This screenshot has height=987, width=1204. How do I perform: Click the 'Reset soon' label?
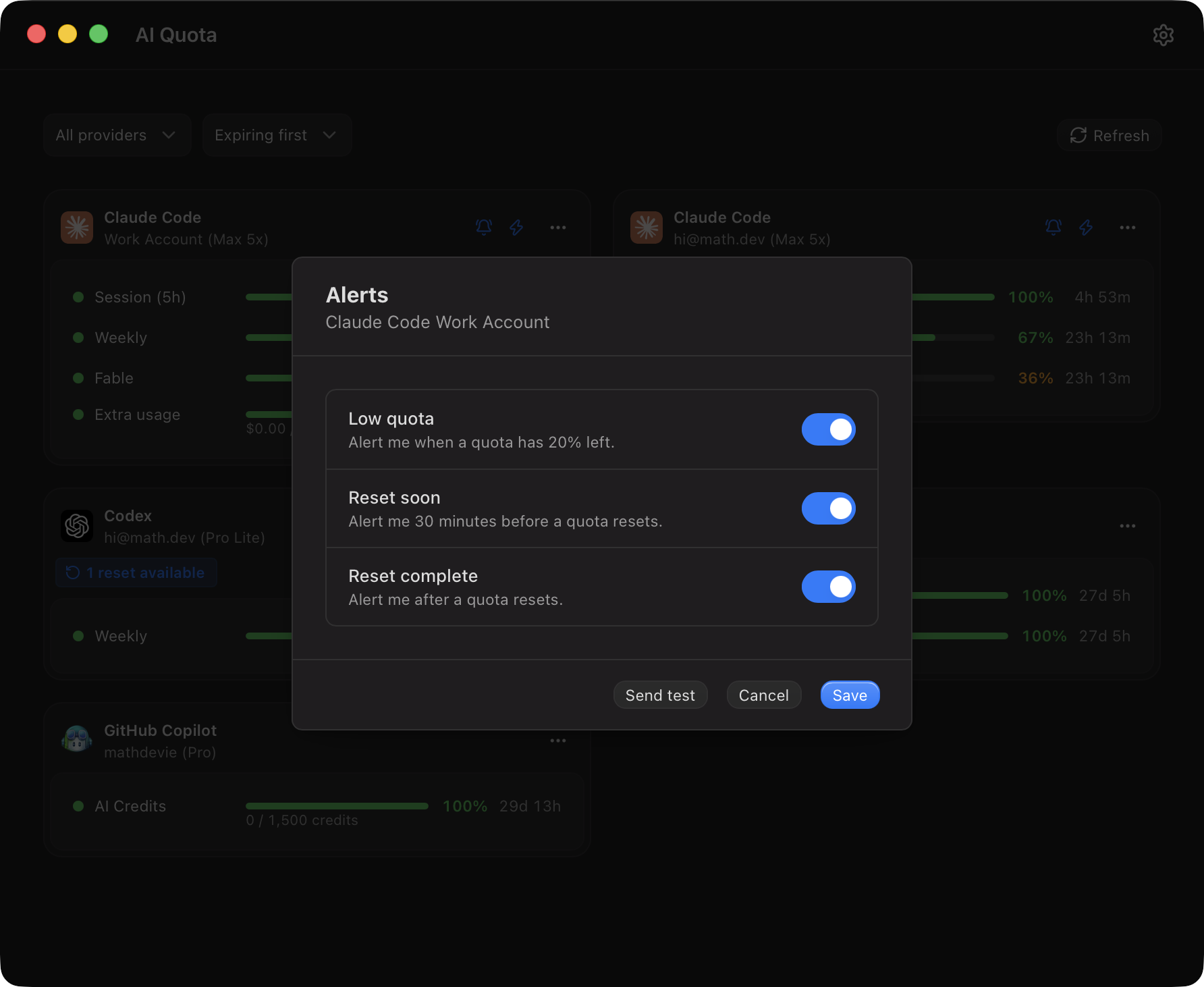[x=394, y=498]
